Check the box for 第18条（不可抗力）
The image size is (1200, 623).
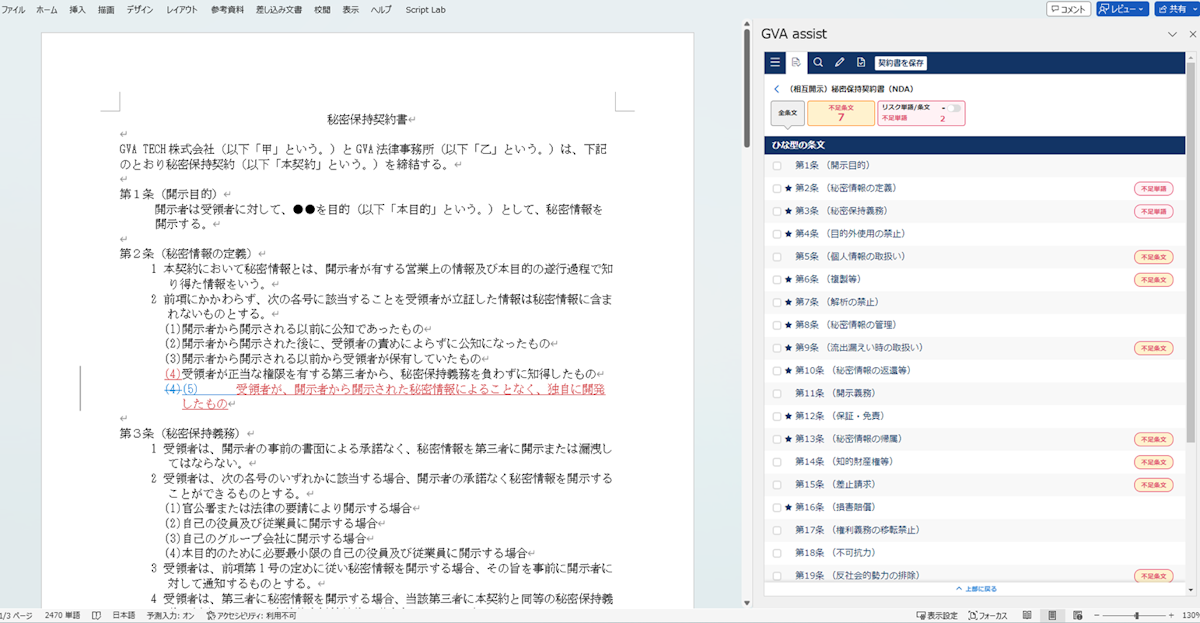tap(777, 553)
